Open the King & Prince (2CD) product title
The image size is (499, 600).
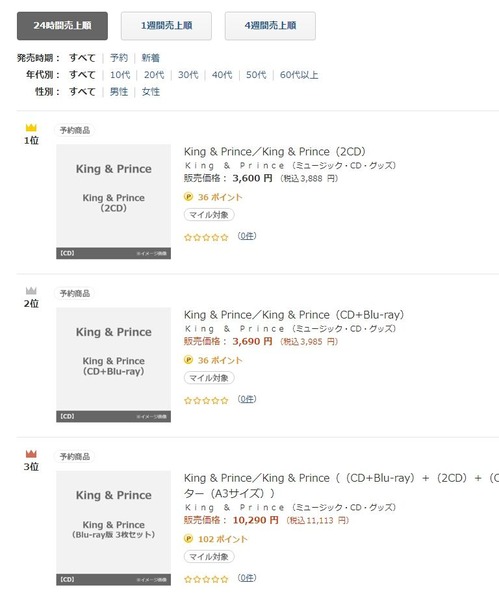(x=275, y=152)
